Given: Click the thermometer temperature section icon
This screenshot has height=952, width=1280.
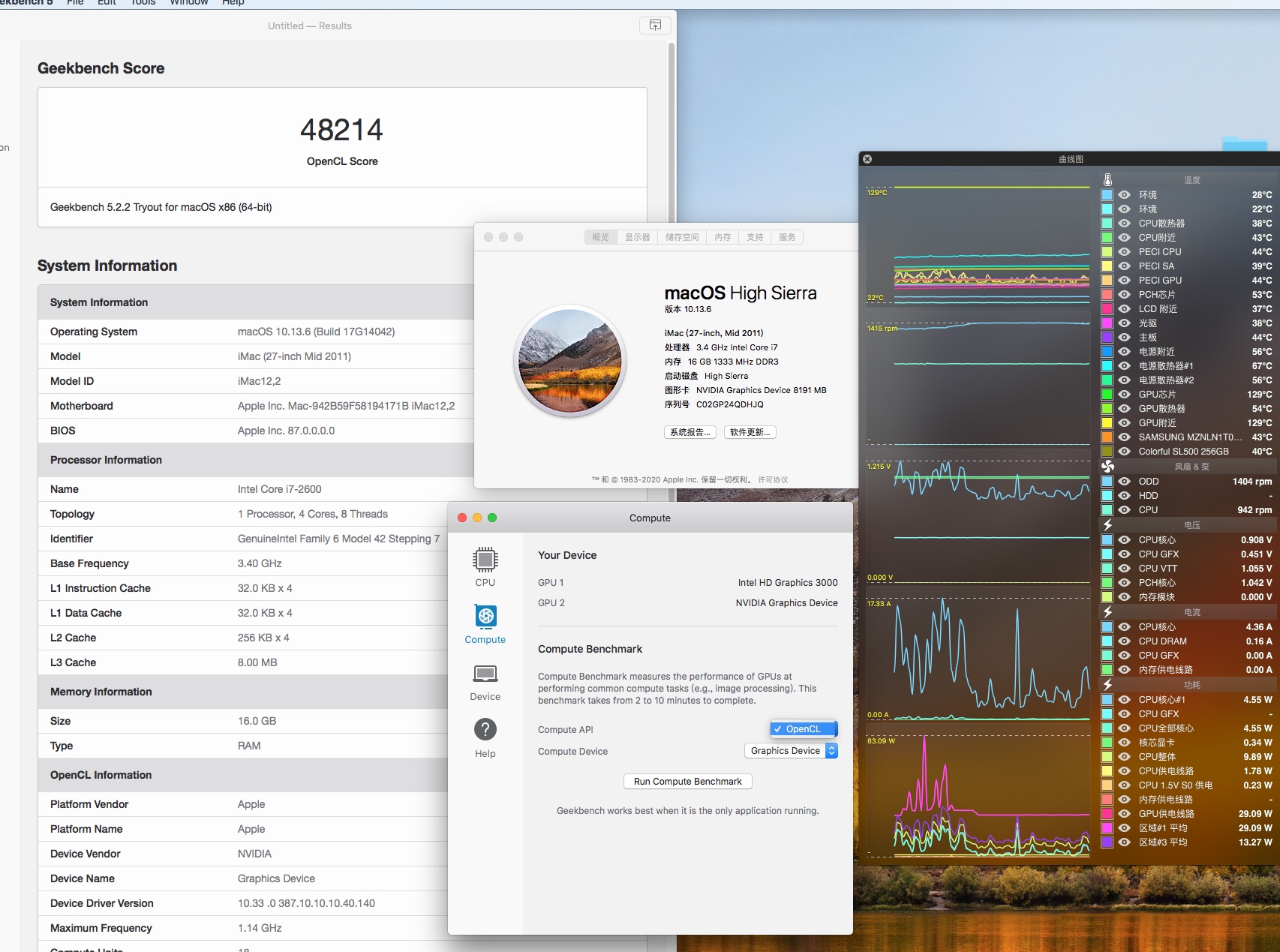Looking at the screenshot, I should coord(1107,180).
